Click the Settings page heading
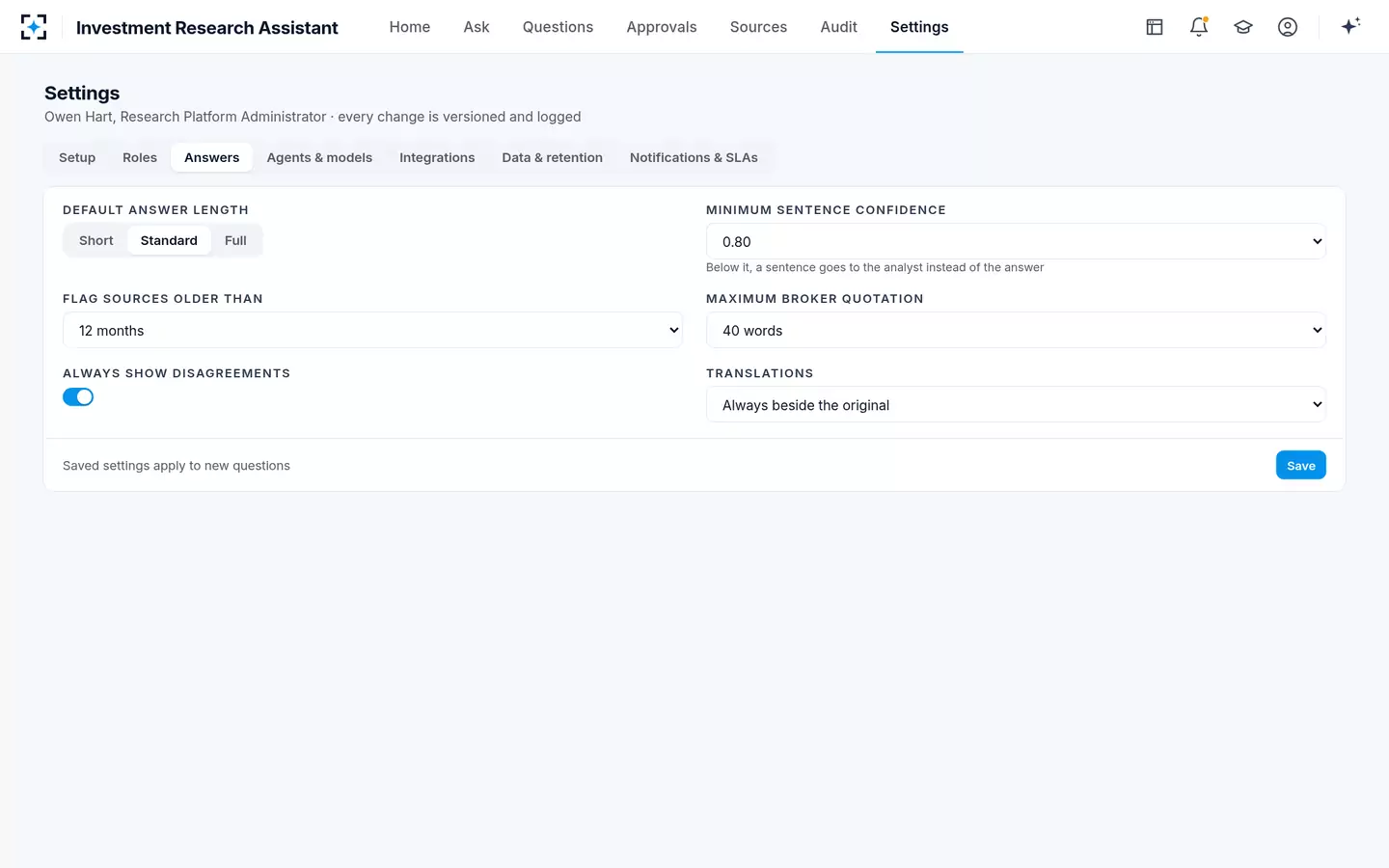Screen dimensions: 1389x868 [82, 93]
